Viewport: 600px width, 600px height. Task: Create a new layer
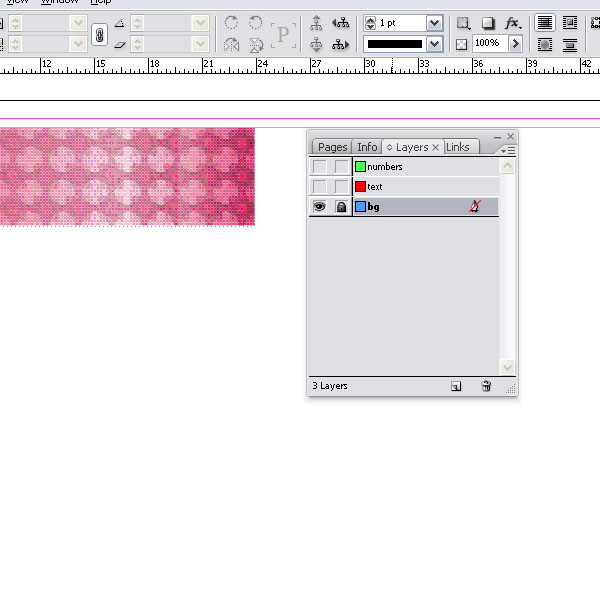point(456,386)
